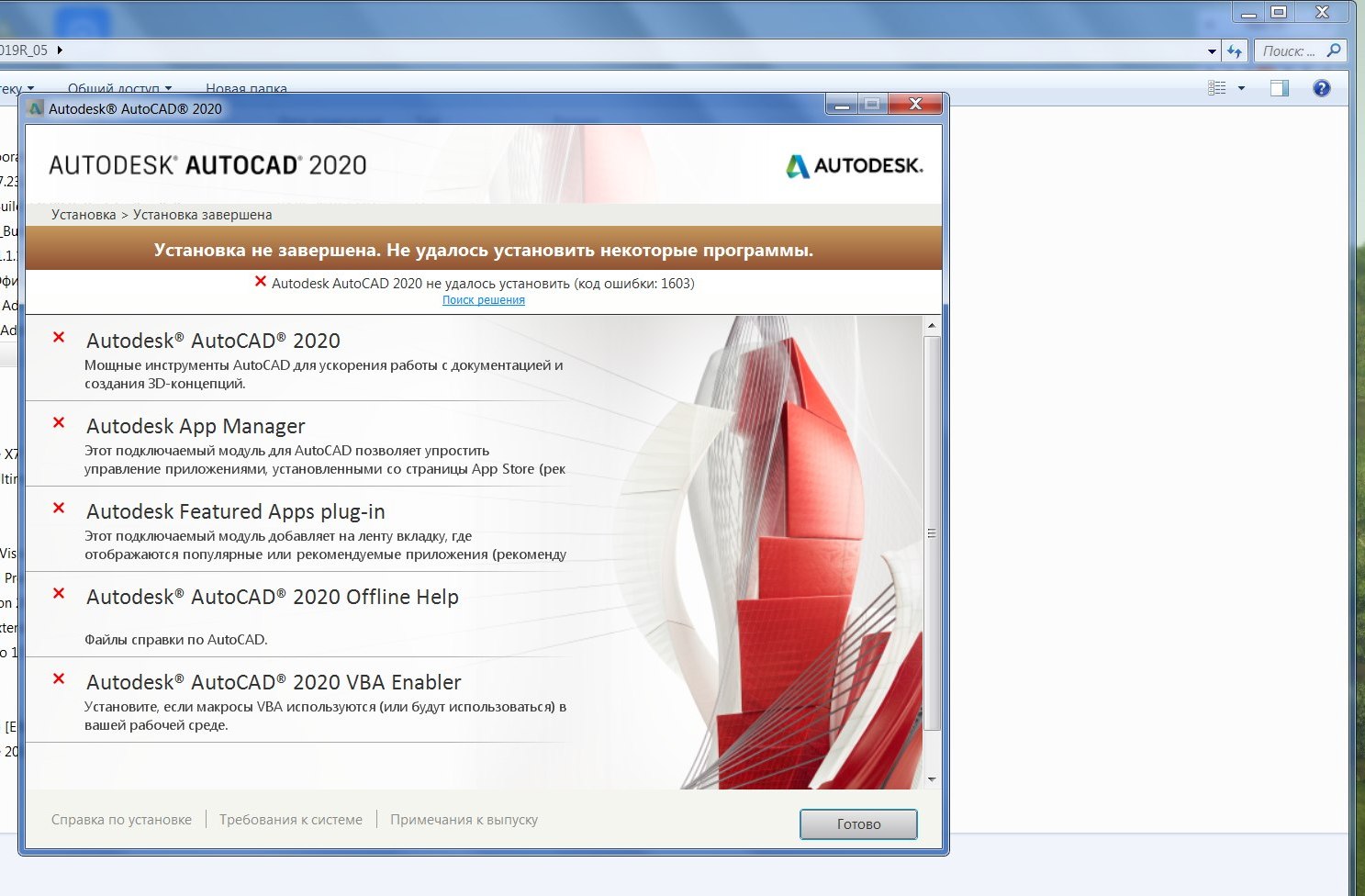Viewport: 1365px width, 896px height.
Task: Click scrollbar up arrow in installer list
Action: [x=932, y=326]
